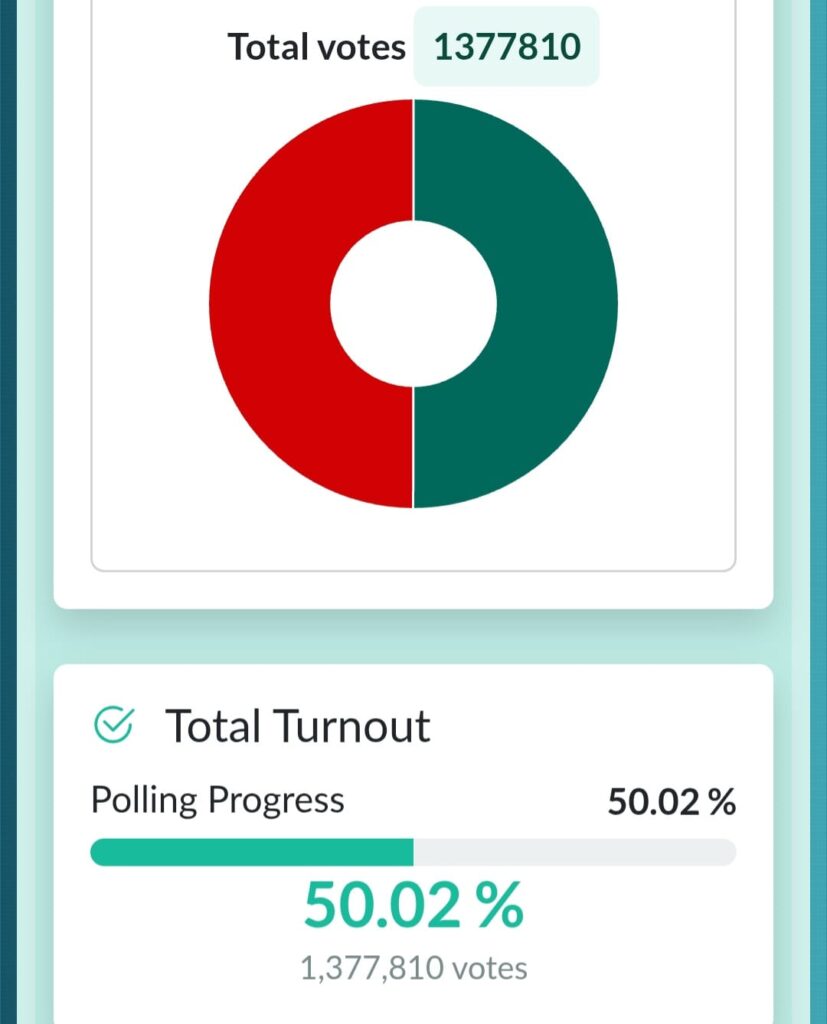827x1024 pixels.
Task: Click the Total Turnout checkmark icon
Action: click(113, 726)
